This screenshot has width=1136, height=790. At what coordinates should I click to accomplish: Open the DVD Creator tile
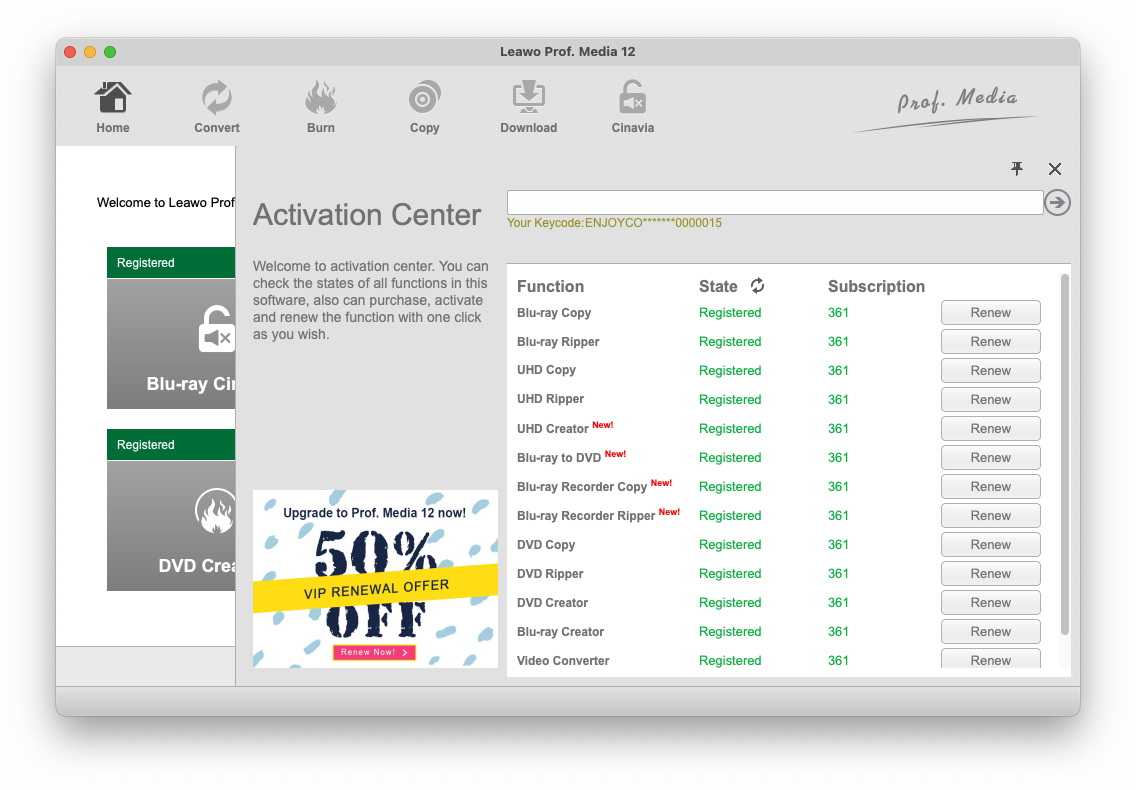[x=171, y=525]
